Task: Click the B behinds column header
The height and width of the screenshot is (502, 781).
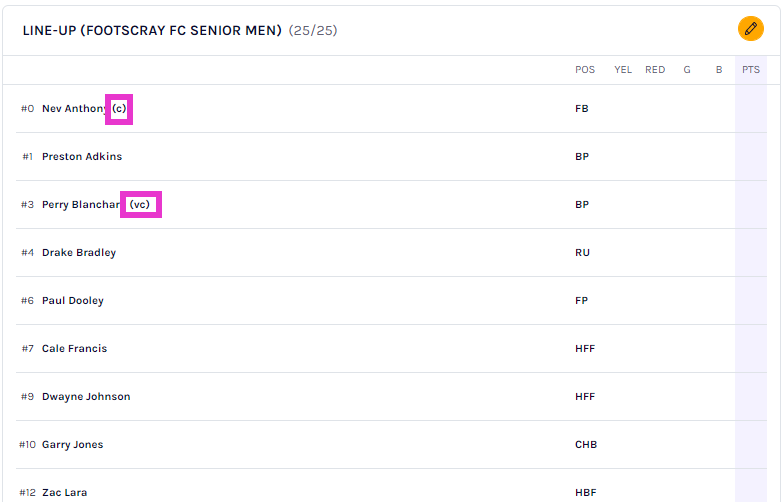Action: [x=718, y=70]
